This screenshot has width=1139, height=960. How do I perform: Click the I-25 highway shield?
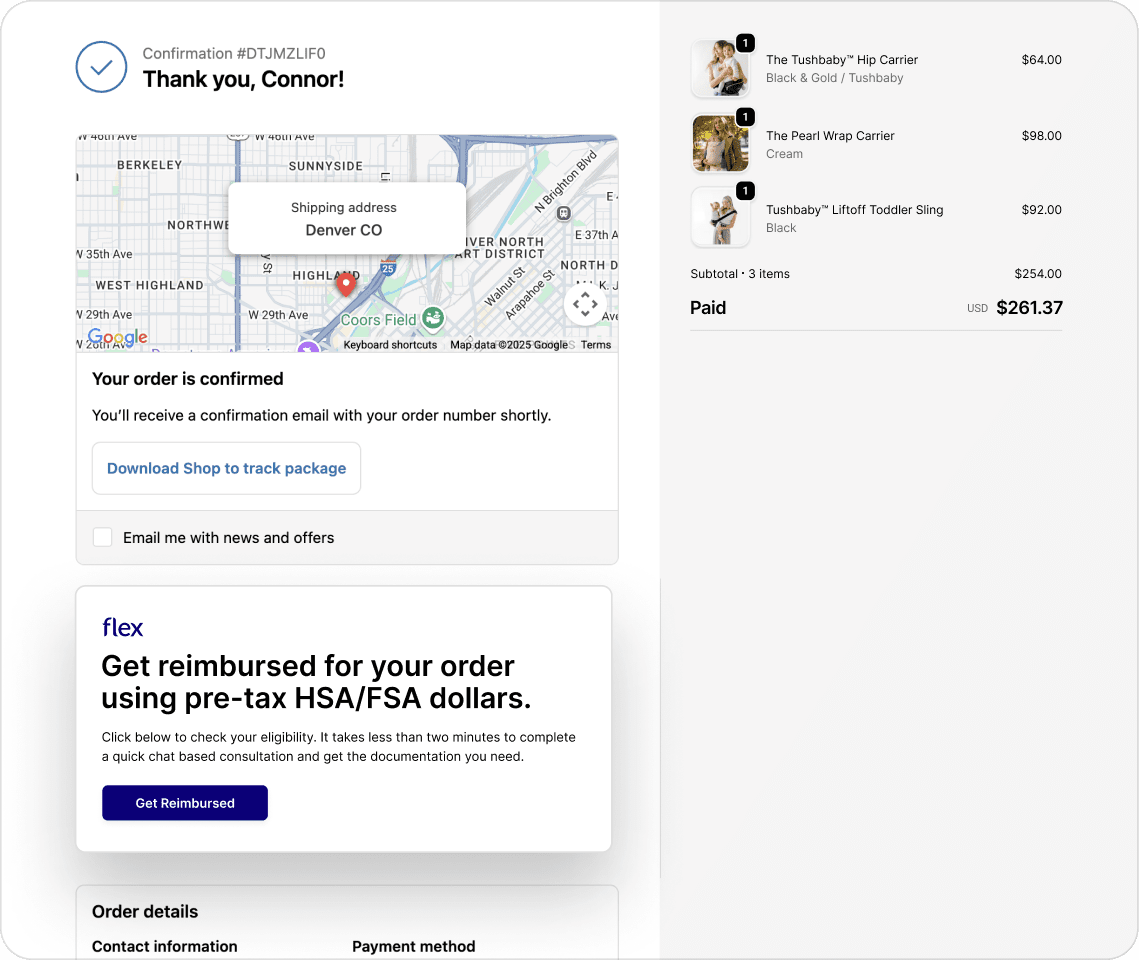(x=388, y=267)
